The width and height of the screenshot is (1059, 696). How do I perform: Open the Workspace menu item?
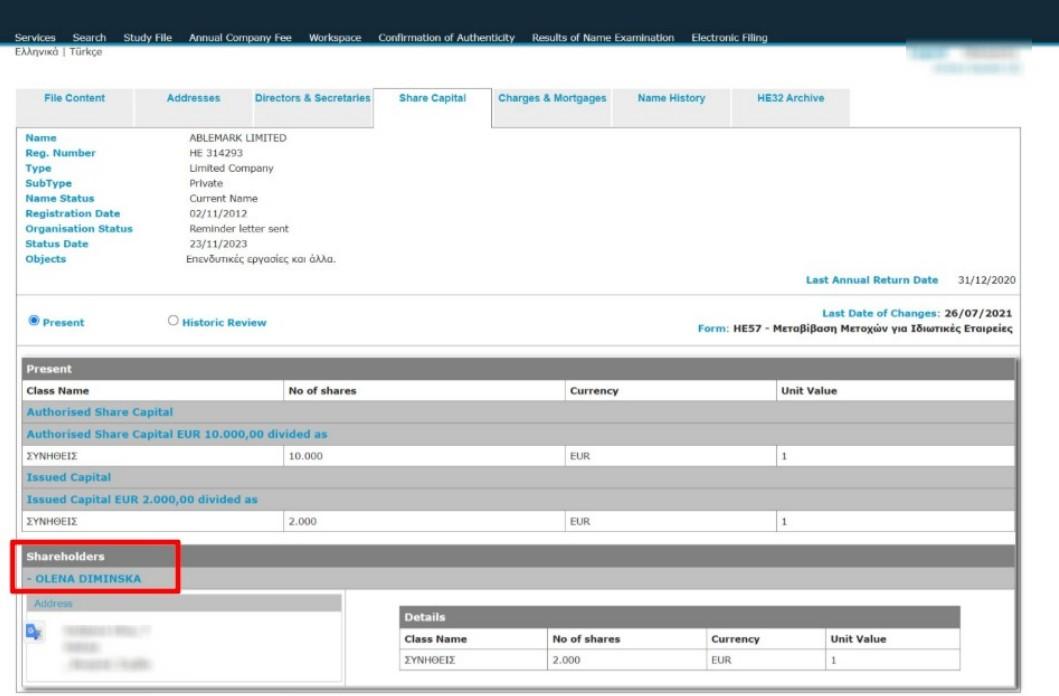335,38
